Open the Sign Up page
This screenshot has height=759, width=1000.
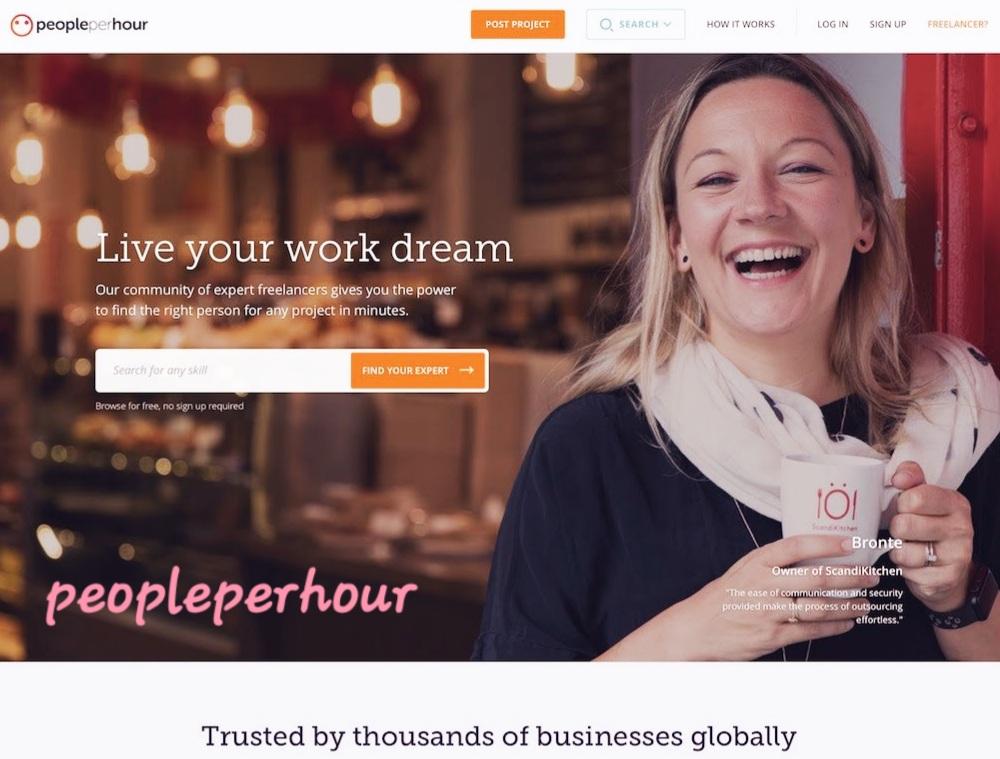point(888,24)
